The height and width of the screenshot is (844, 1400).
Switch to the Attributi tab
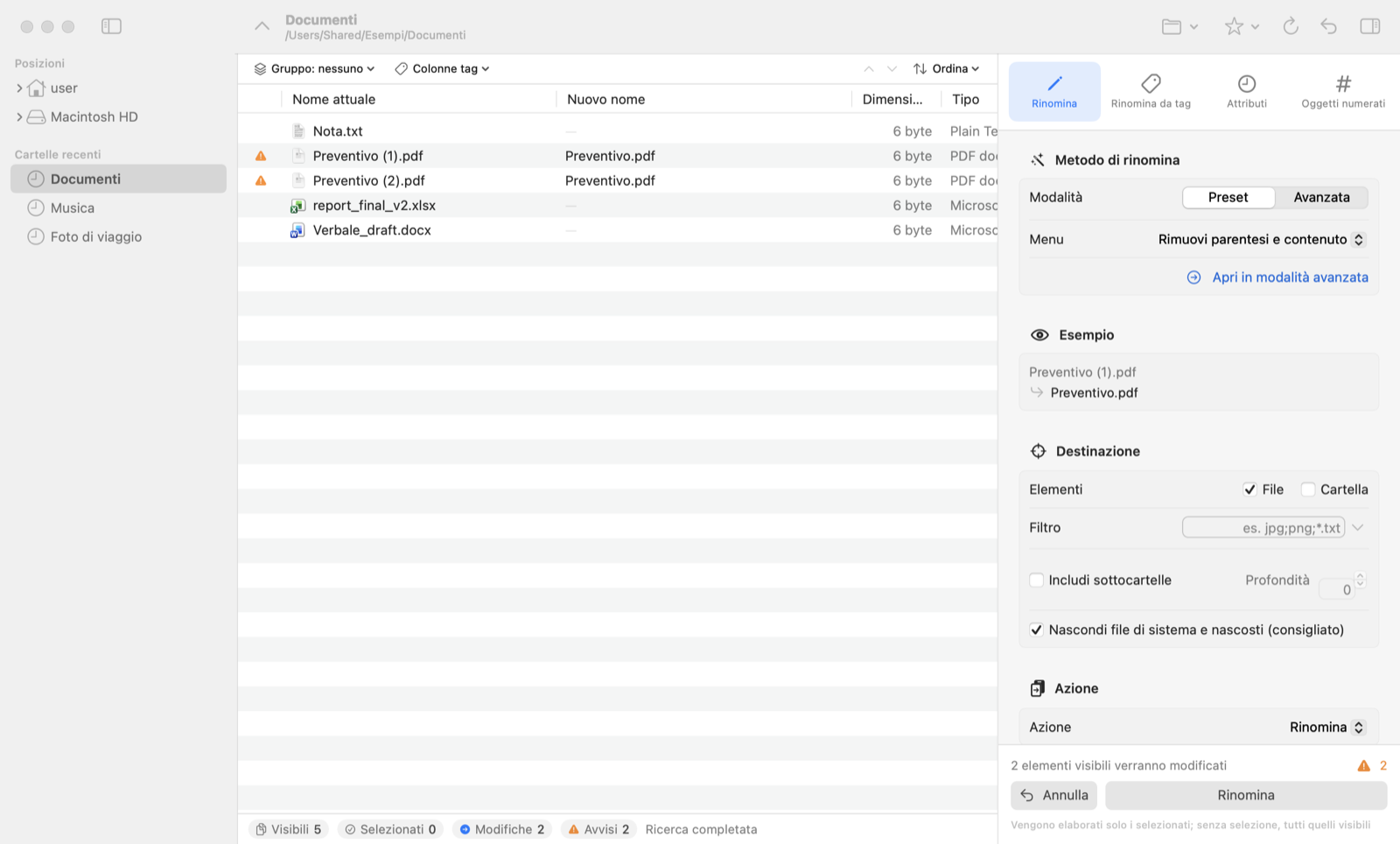[1246, 91]
